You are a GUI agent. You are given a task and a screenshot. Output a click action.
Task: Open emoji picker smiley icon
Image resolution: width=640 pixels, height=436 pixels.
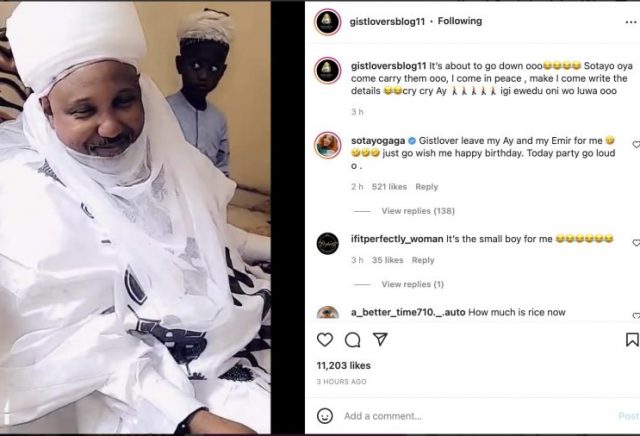click(325, 416)
